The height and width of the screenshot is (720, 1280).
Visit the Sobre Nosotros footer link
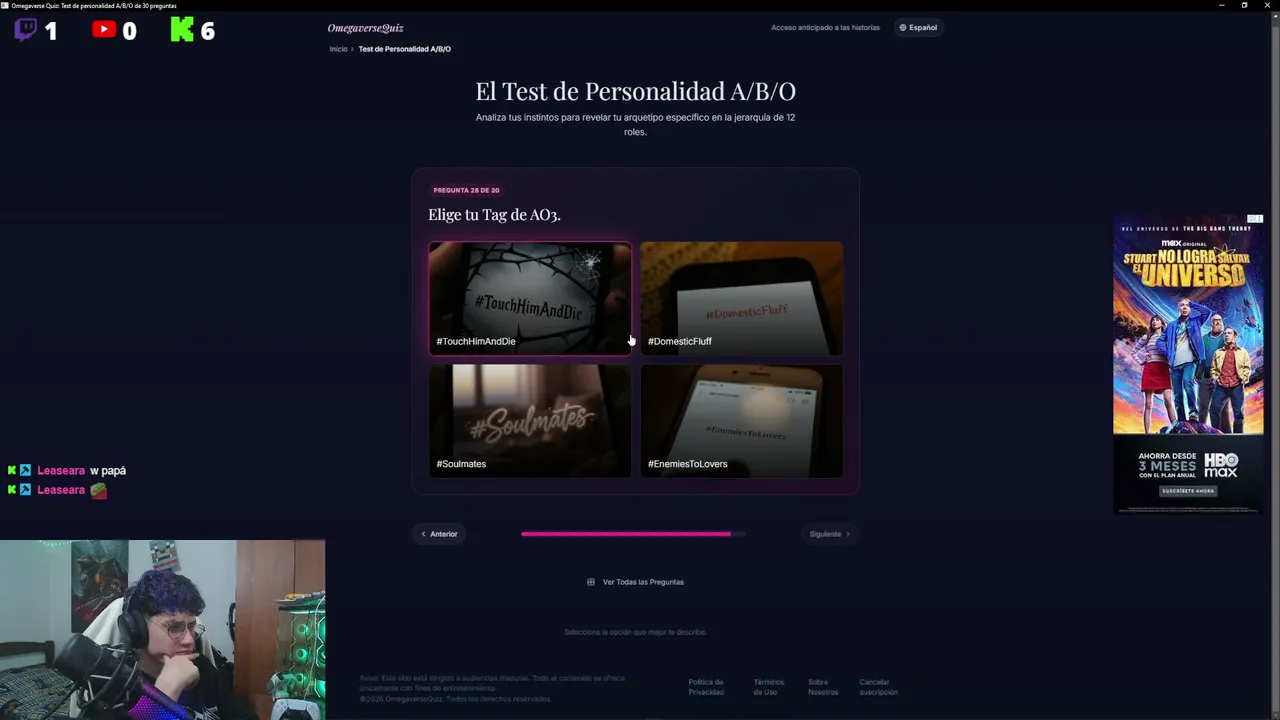(x=823, y=687)
